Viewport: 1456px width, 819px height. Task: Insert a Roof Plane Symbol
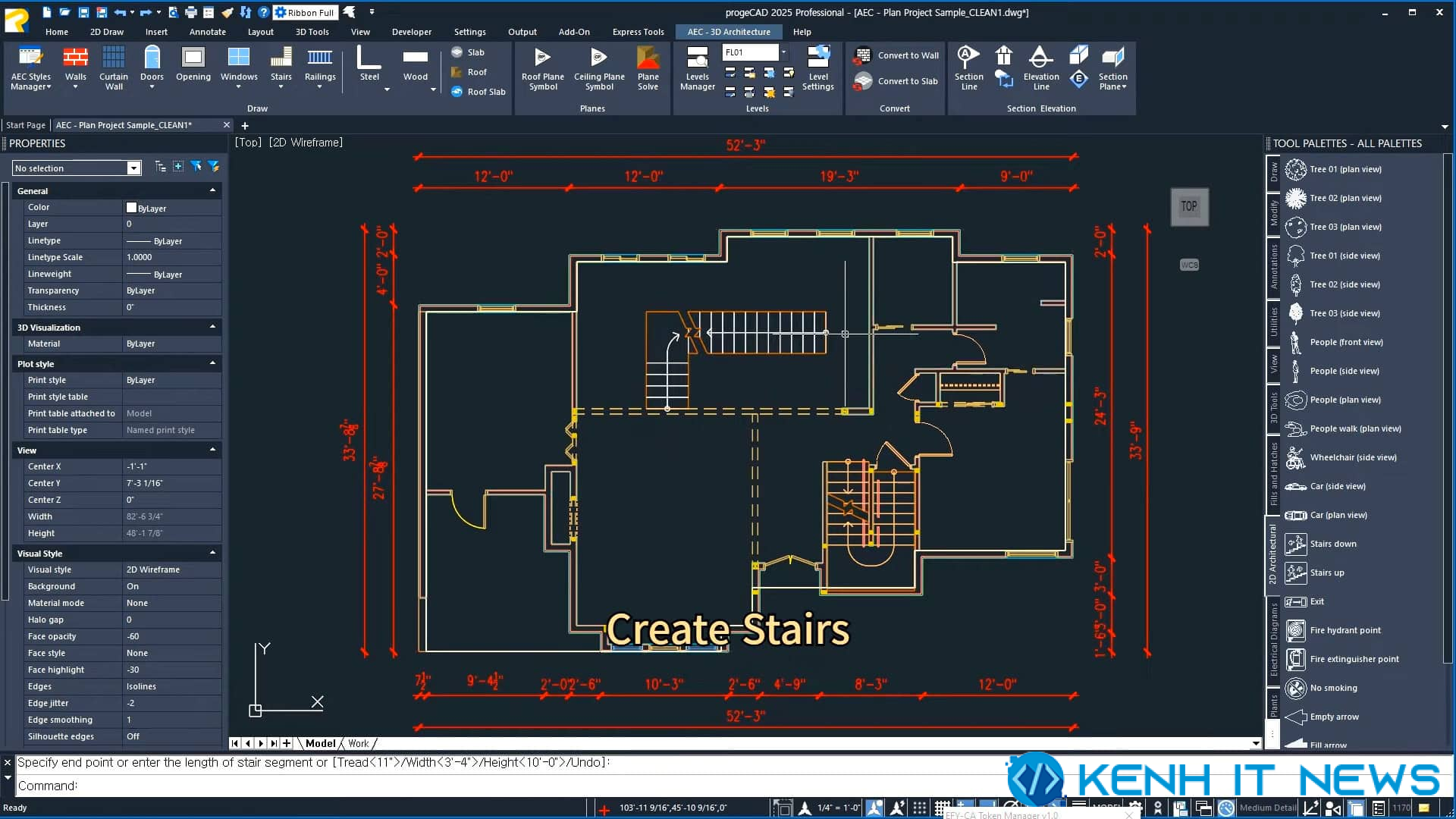543,68
